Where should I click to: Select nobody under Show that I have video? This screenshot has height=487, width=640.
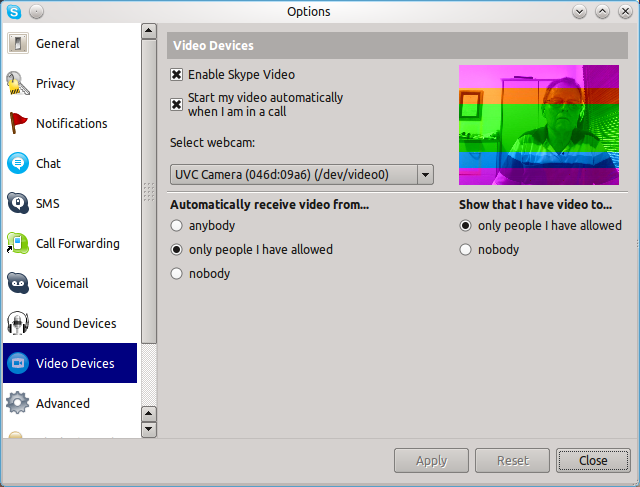(x=465, y=250)
